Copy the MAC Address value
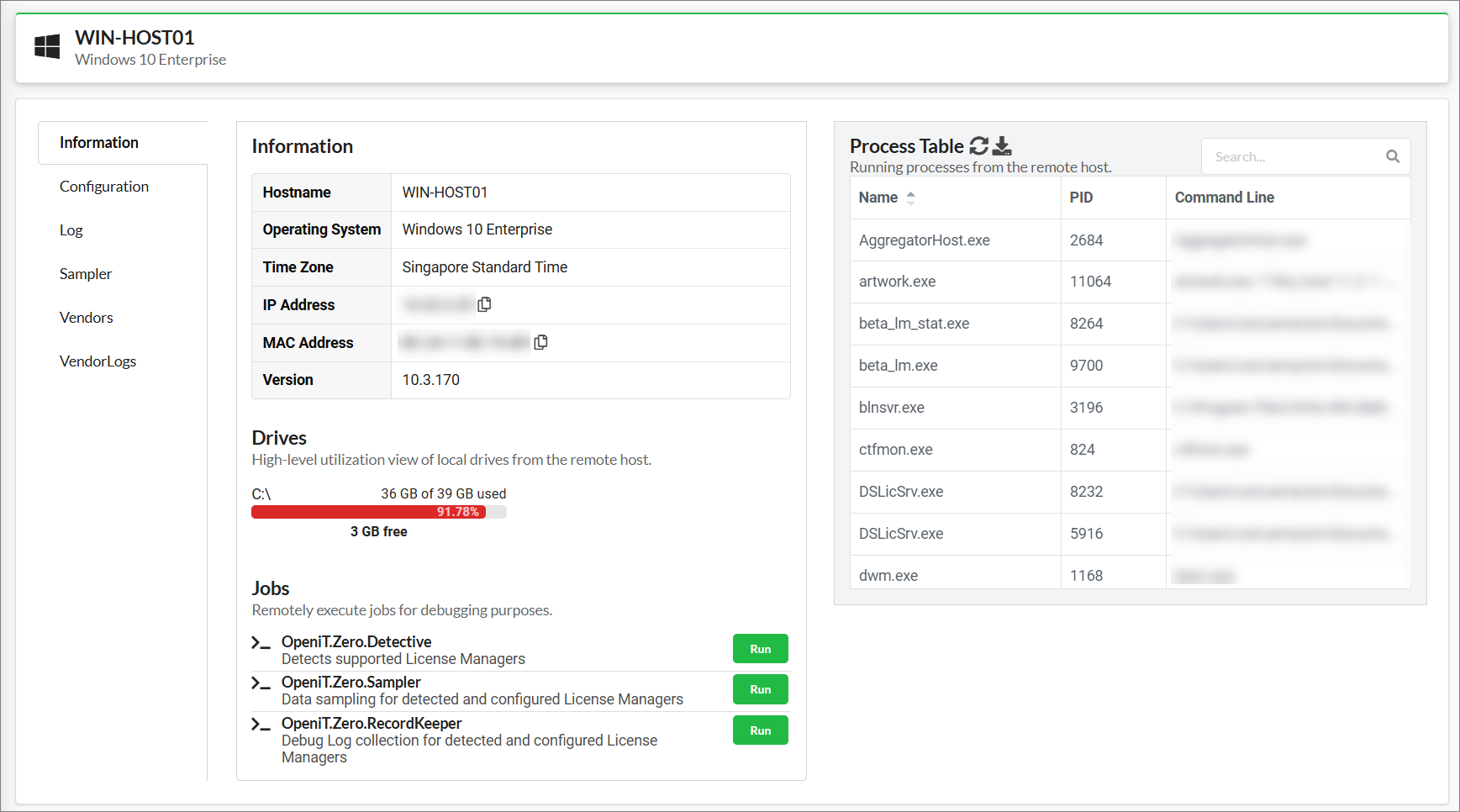 [540, 342]
